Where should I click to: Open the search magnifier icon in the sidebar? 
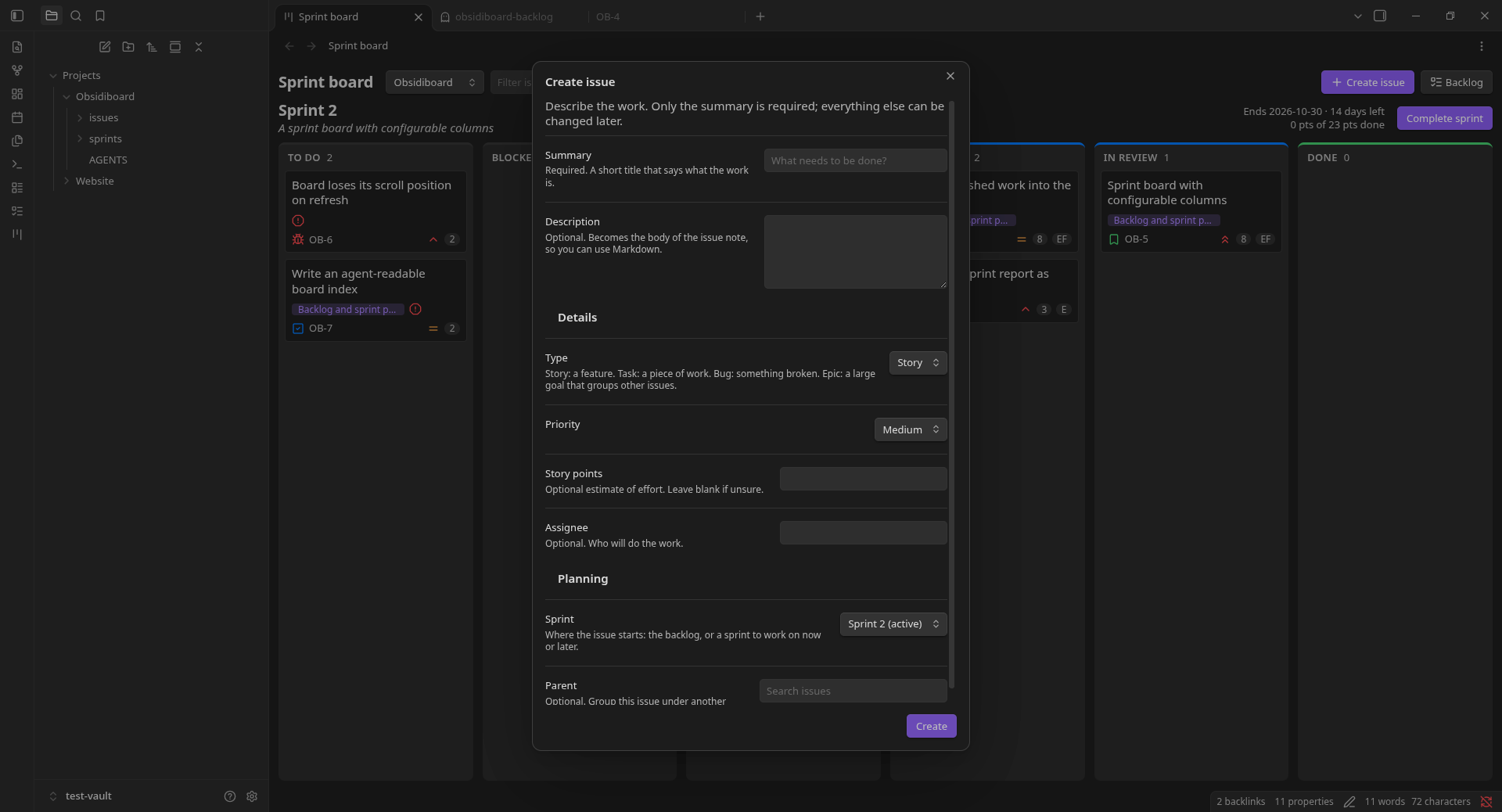(x=76, y=16)
